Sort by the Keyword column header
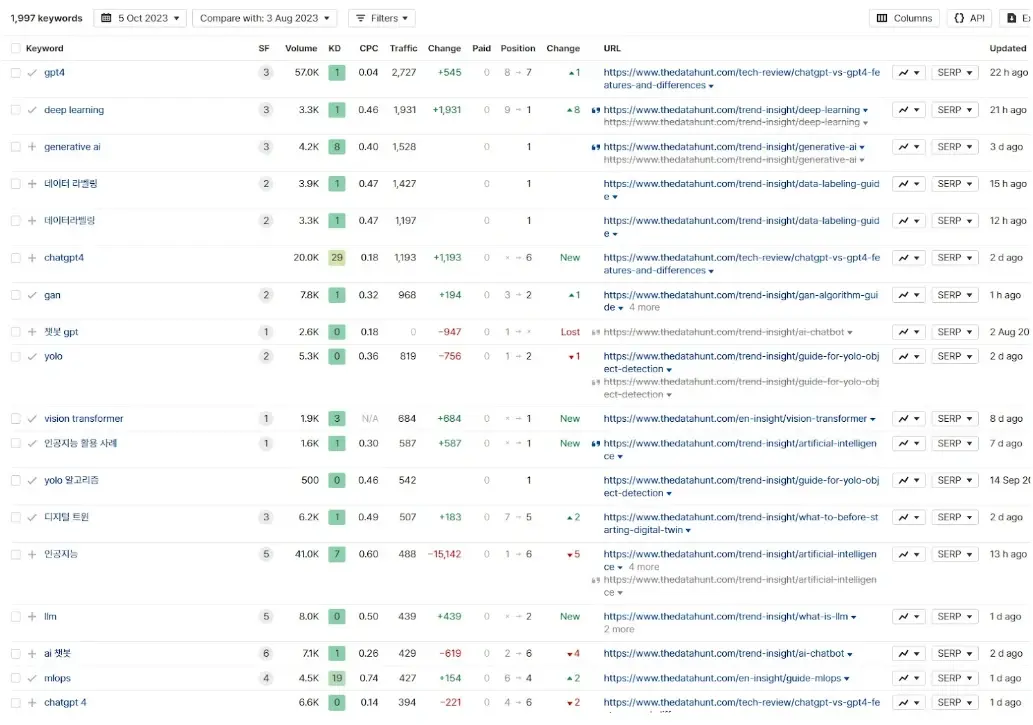Screen dimensions: 1033x725 (x=45, y=48)
